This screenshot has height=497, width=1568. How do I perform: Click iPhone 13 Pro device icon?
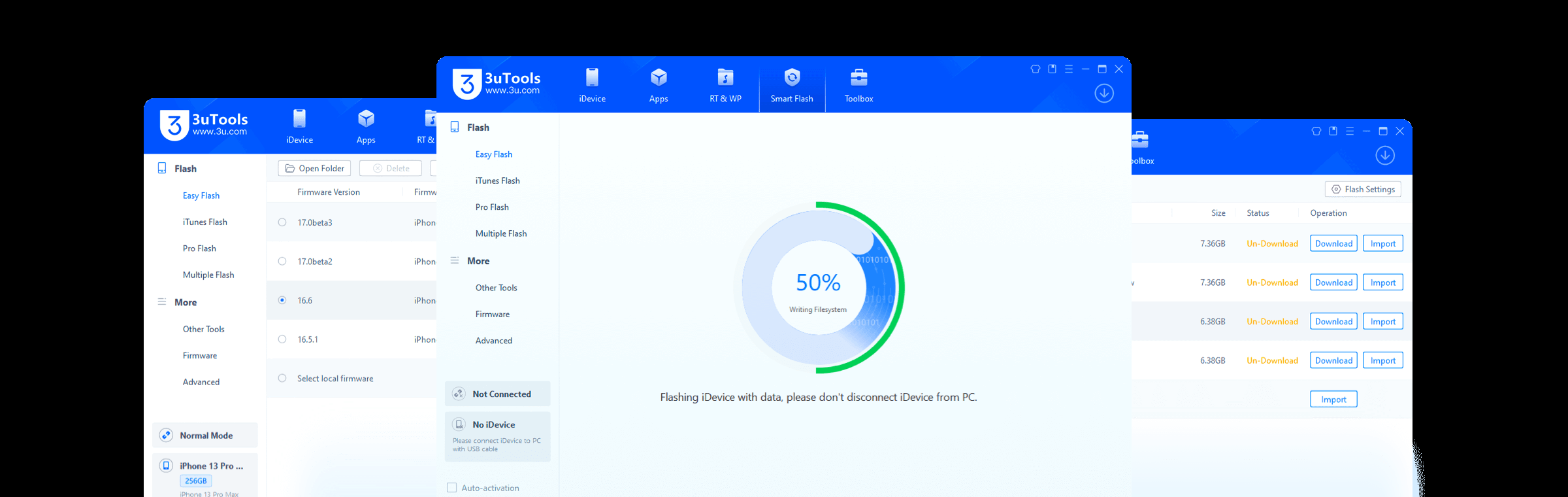click(x=166, y=466)
